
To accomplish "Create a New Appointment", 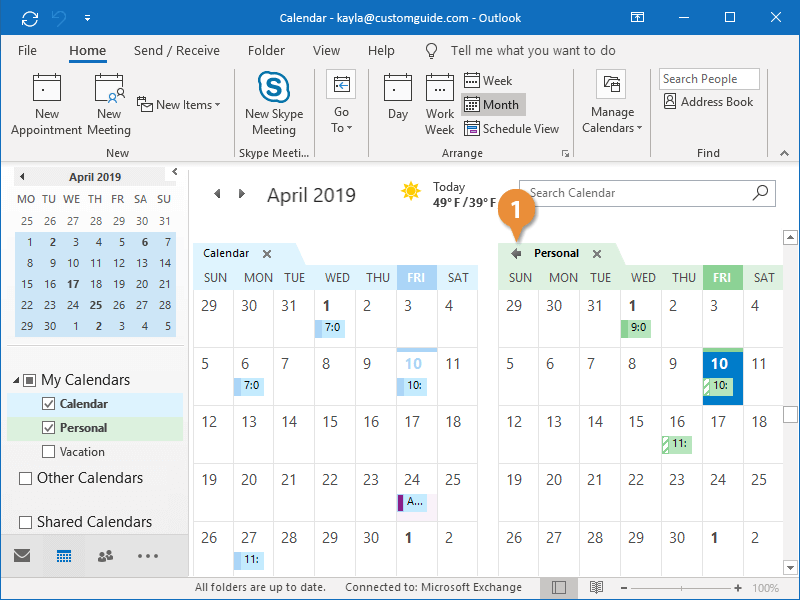I will 46,105.
